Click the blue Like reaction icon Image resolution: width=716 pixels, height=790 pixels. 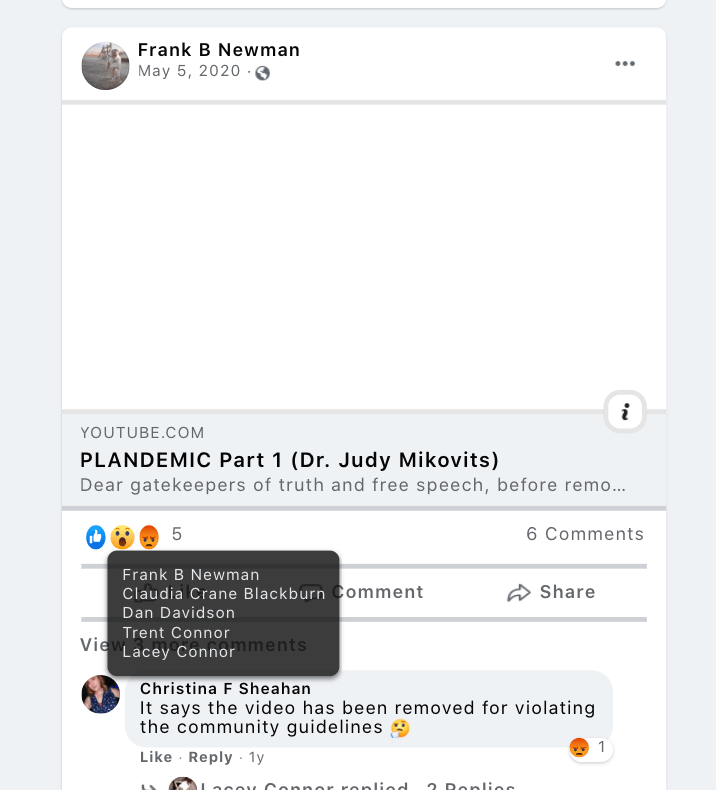tap(96, 537)
